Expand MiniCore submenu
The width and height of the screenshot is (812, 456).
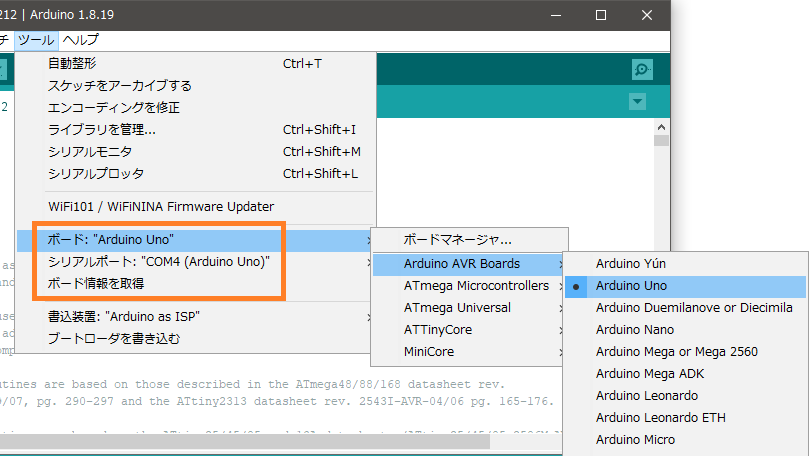click(x=469, y=352)
